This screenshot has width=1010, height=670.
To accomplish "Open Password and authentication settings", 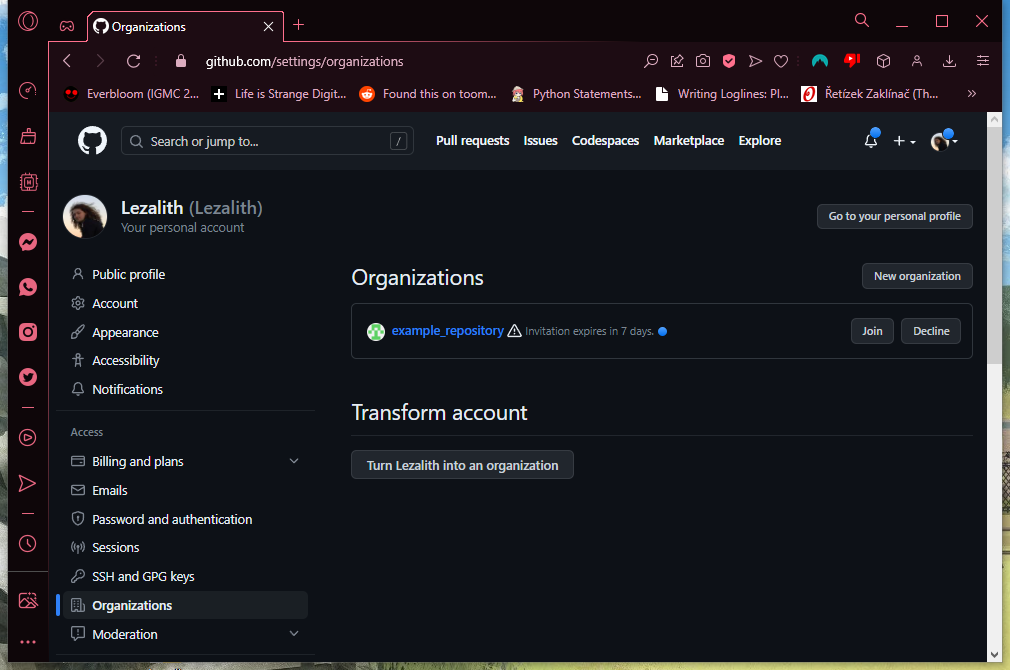I will pyautogui.click(x=172, y=519).
